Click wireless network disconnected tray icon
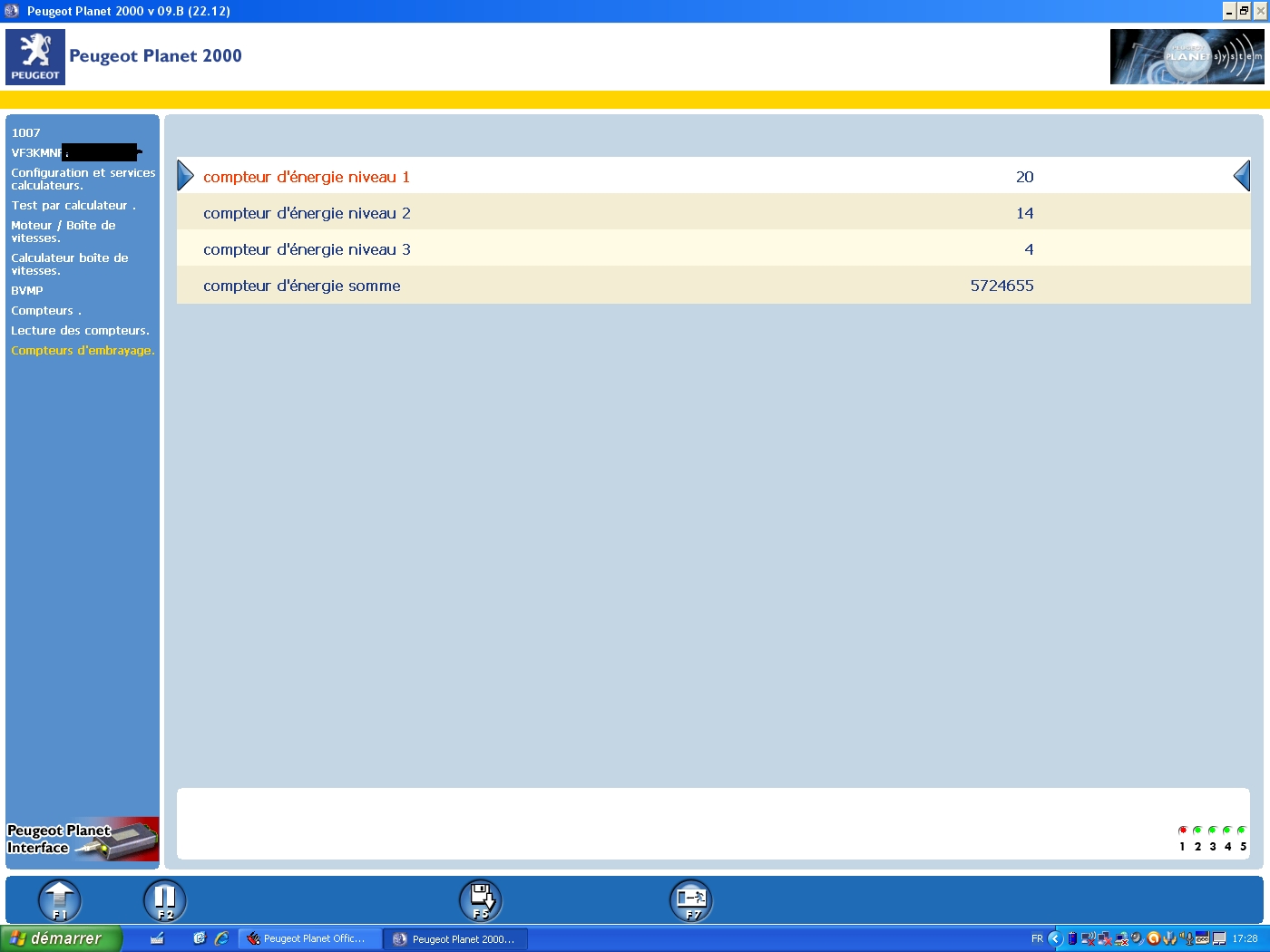The width and height of the screenshot is (1270, 952). [x=1088, y=938]
